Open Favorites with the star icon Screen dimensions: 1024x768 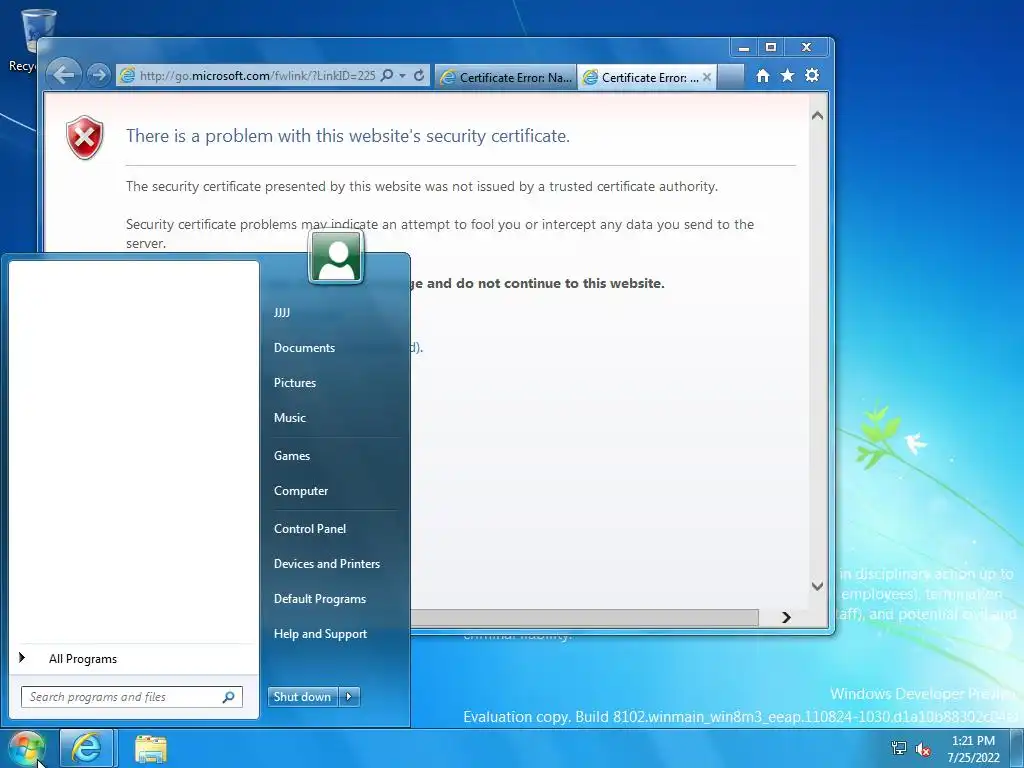coord(788,76)
